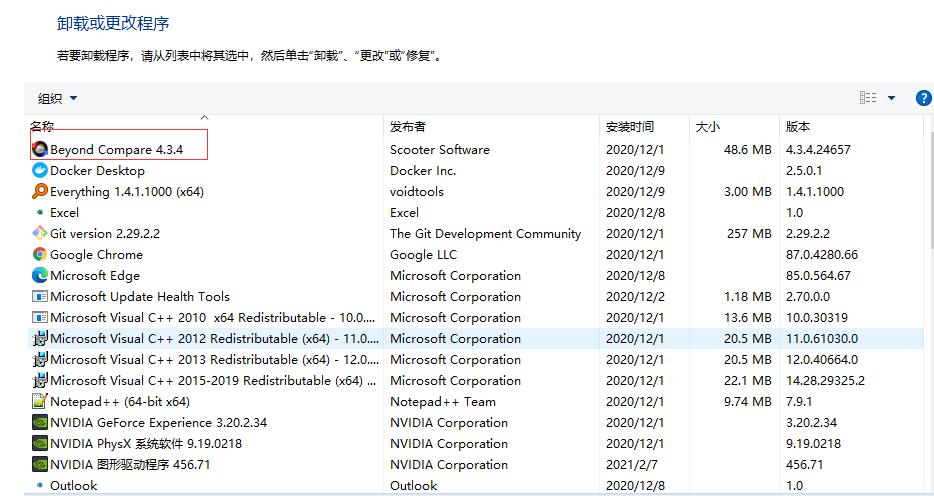Click the Visual C++ 2015-2019 Redistributable icon
Screen dimensions: 934x496
tap(40, 380)
